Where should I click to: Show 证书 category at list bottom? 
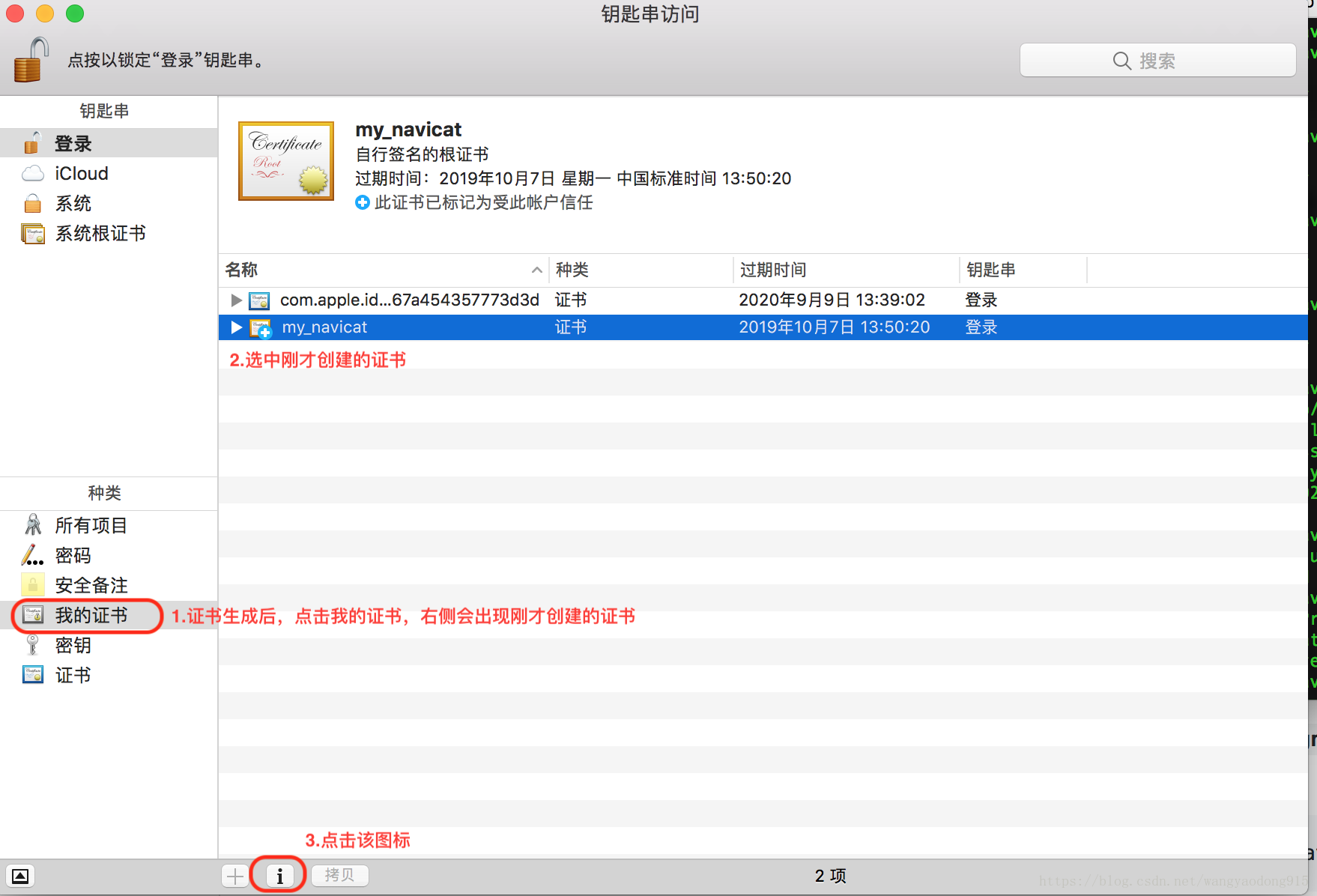coord(109,675)
